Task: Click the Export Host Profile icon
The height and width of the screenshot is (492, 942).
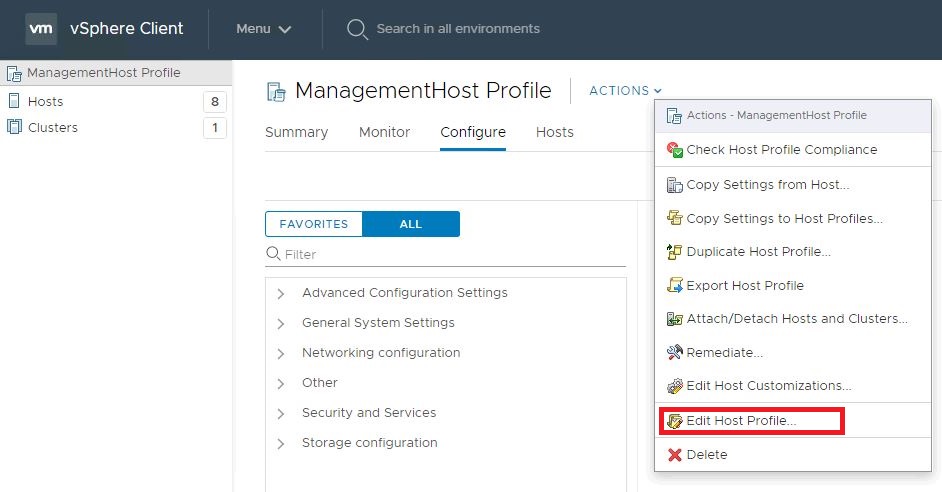Action: tap(674, 286)
